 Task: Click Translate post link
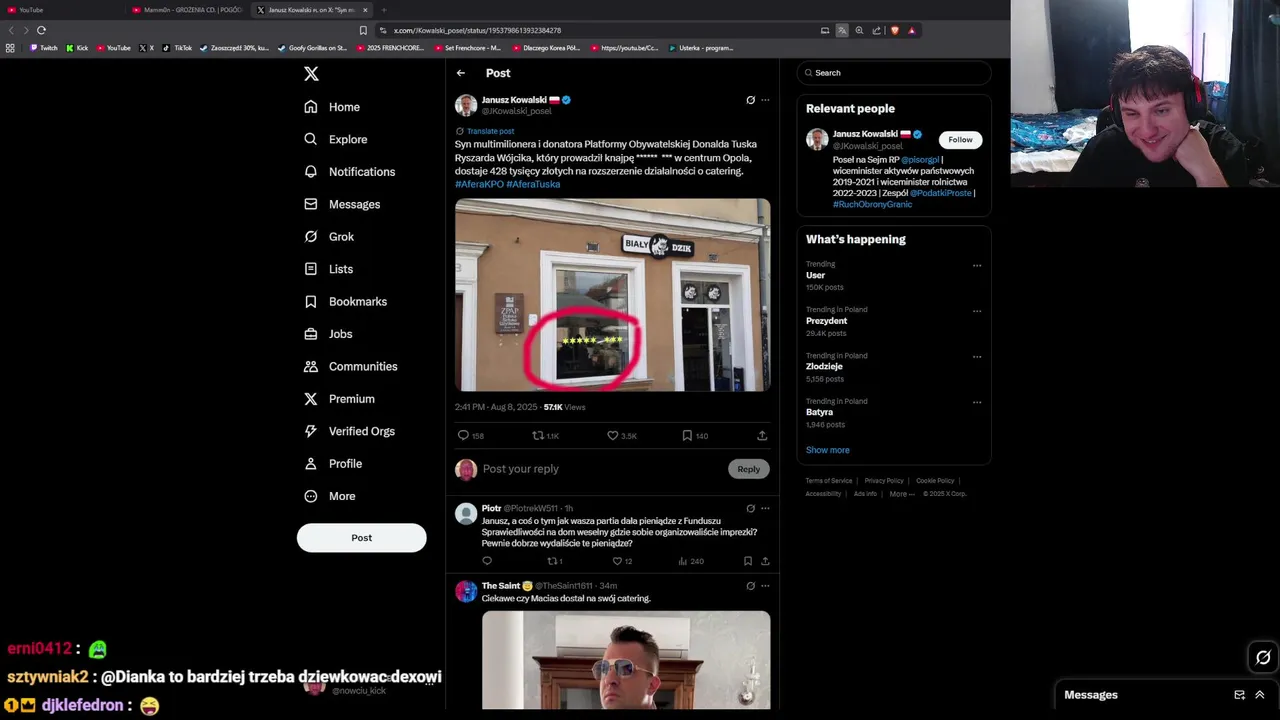point(490,131)
